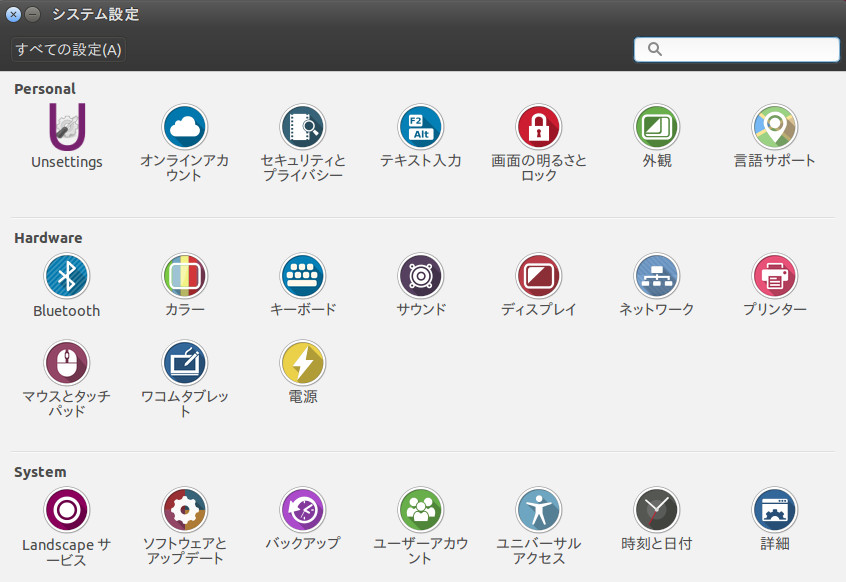
Task: Open マウスとタッチパッド settings
Action: click(66, 363)
